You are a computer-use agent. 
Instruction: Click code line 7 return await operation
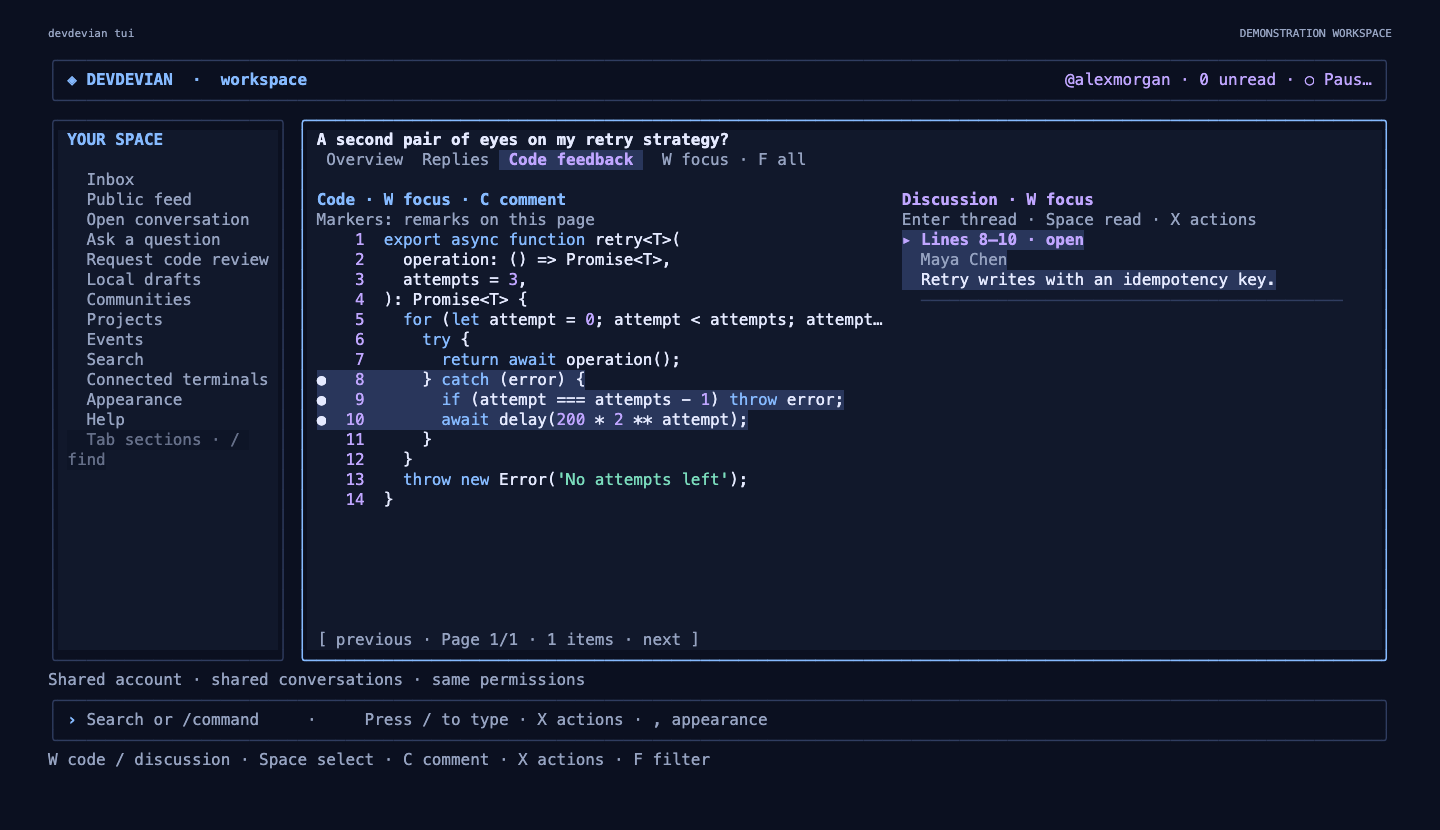[561, 360]
